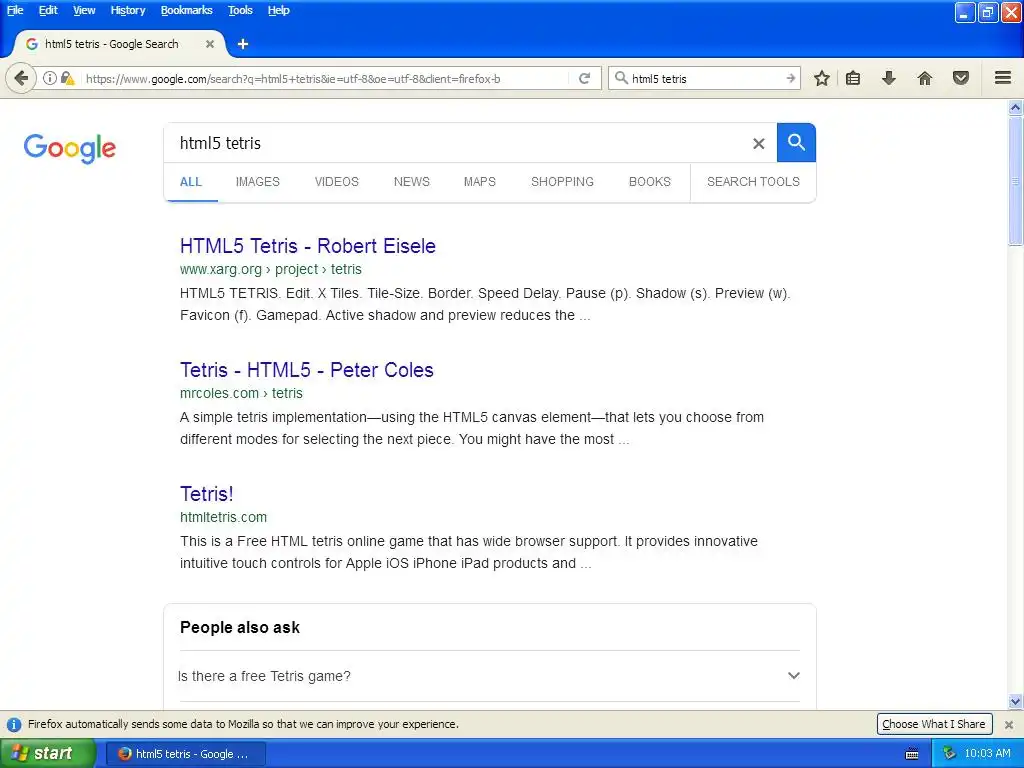Click the magnifier icon in Firefox search box

pos(621,78)
